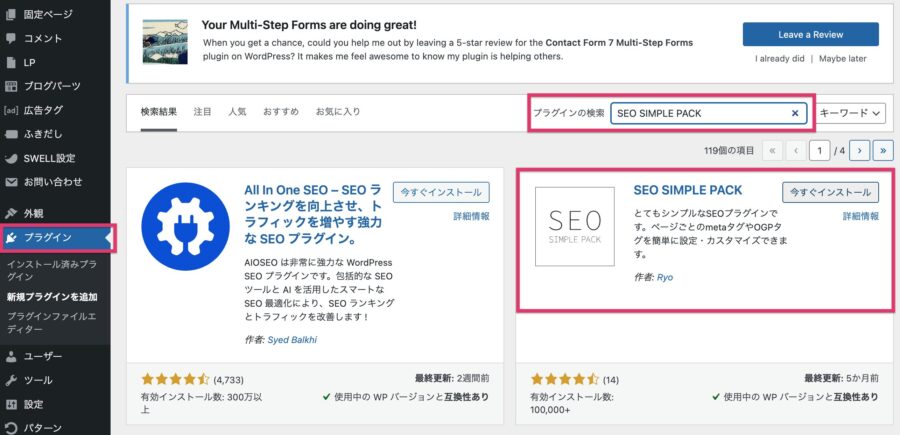900x435 pixels.
Task: Open the SEO SIMPLE PACK title link
Action: click(688, 190)
